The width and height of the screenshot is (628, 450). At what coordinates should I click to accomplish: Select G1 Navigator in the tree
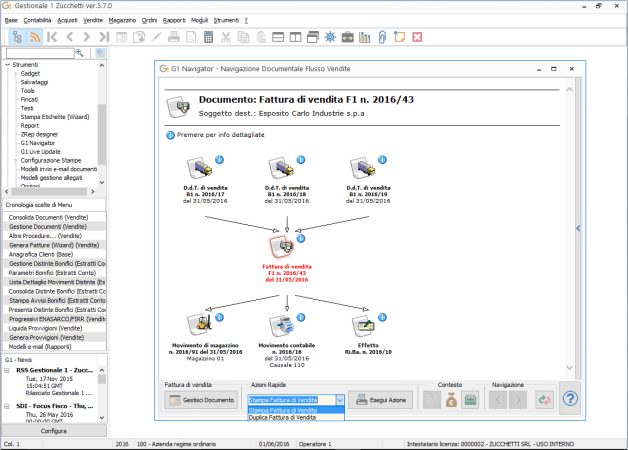click(x=38, y=143)
